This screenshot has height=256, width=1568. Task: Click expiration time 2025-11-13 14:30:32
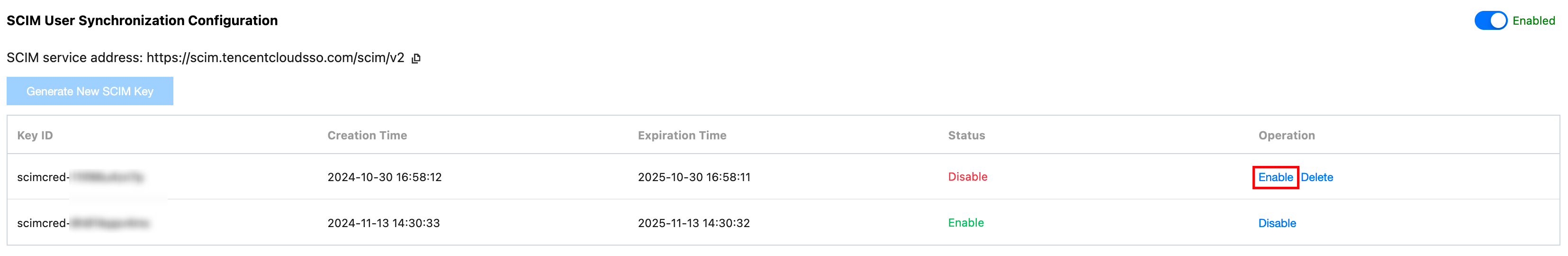coord(694,223)
